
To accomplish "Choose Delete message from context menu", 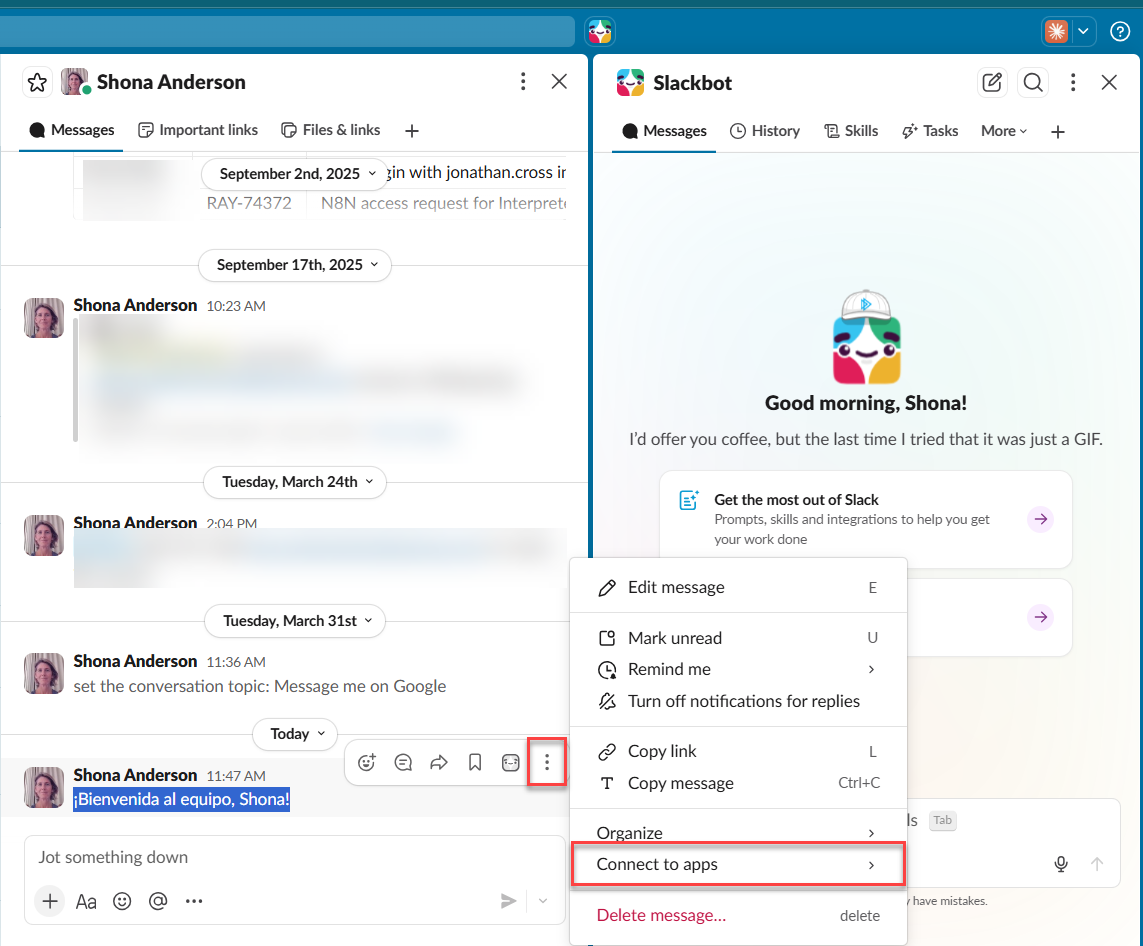I will click(x=738, y=915).
